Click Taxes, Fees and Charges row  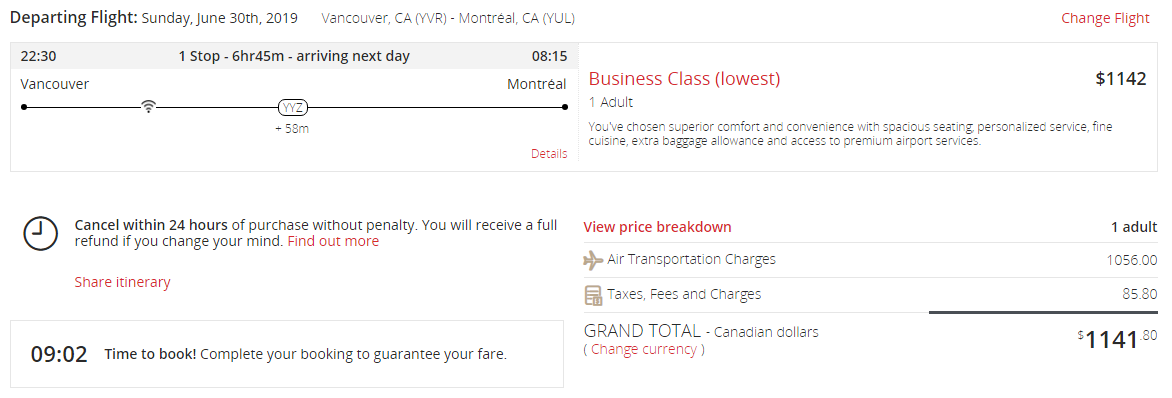click(x=870, y=295)
